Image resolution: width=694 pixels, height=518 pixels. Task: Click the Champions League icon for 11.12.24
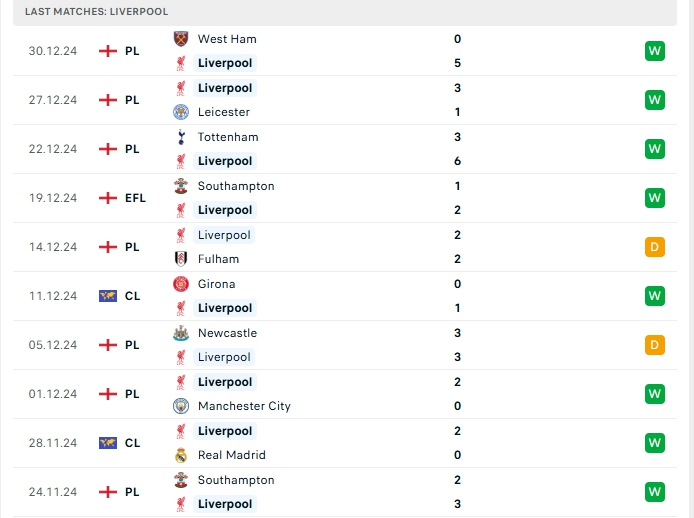pos(108,296)
